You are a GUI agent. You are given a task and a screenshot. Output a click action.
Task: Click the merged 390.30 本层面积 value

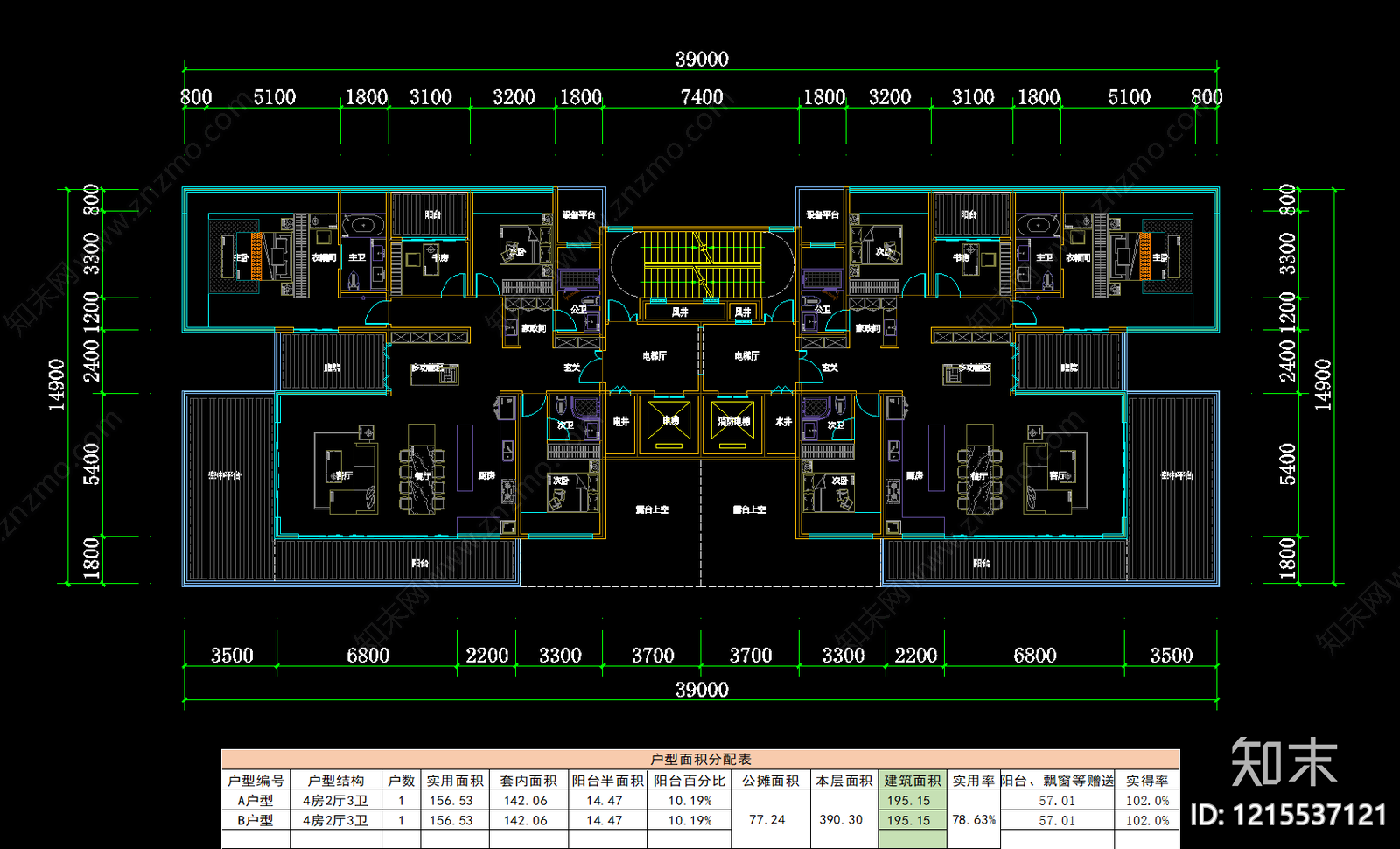[841, 820]
